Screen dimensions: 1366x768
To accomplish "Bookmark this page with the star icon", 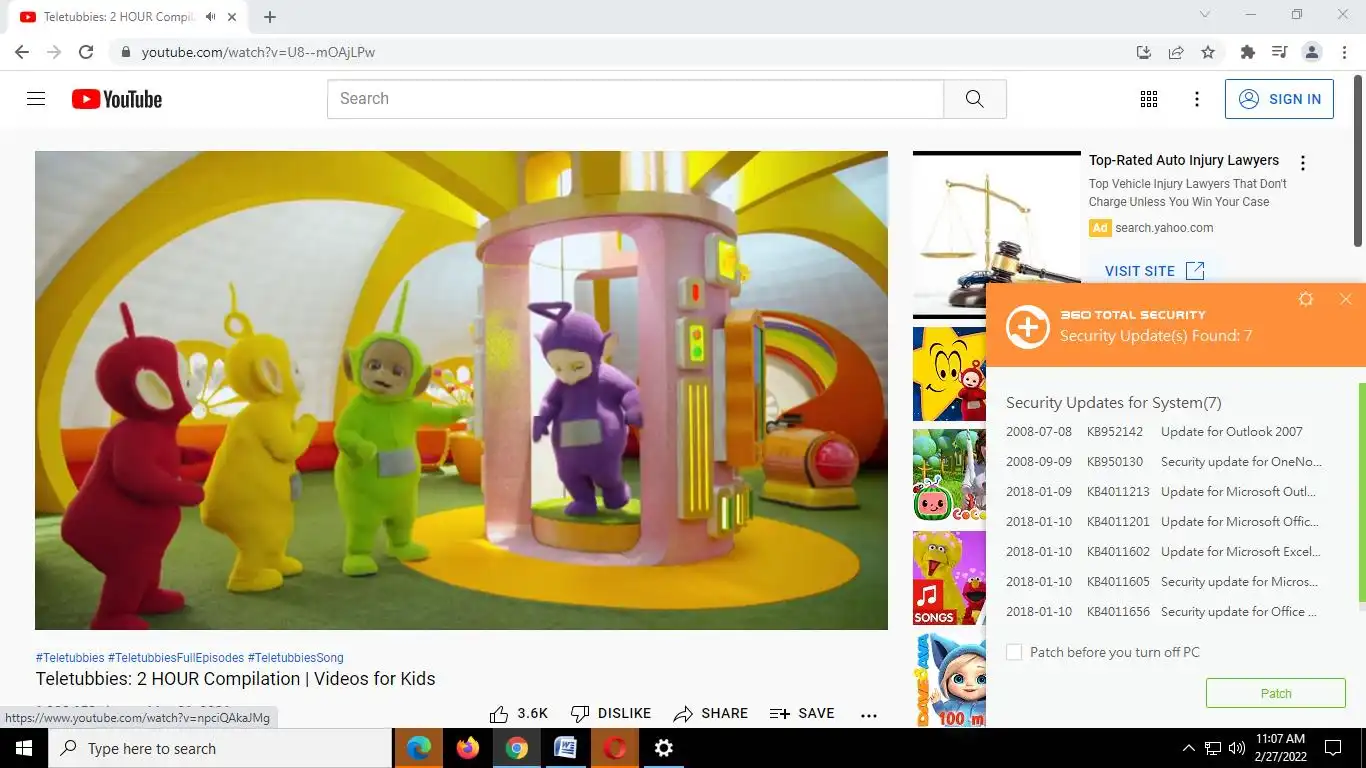I will [x=1208, y=52].
